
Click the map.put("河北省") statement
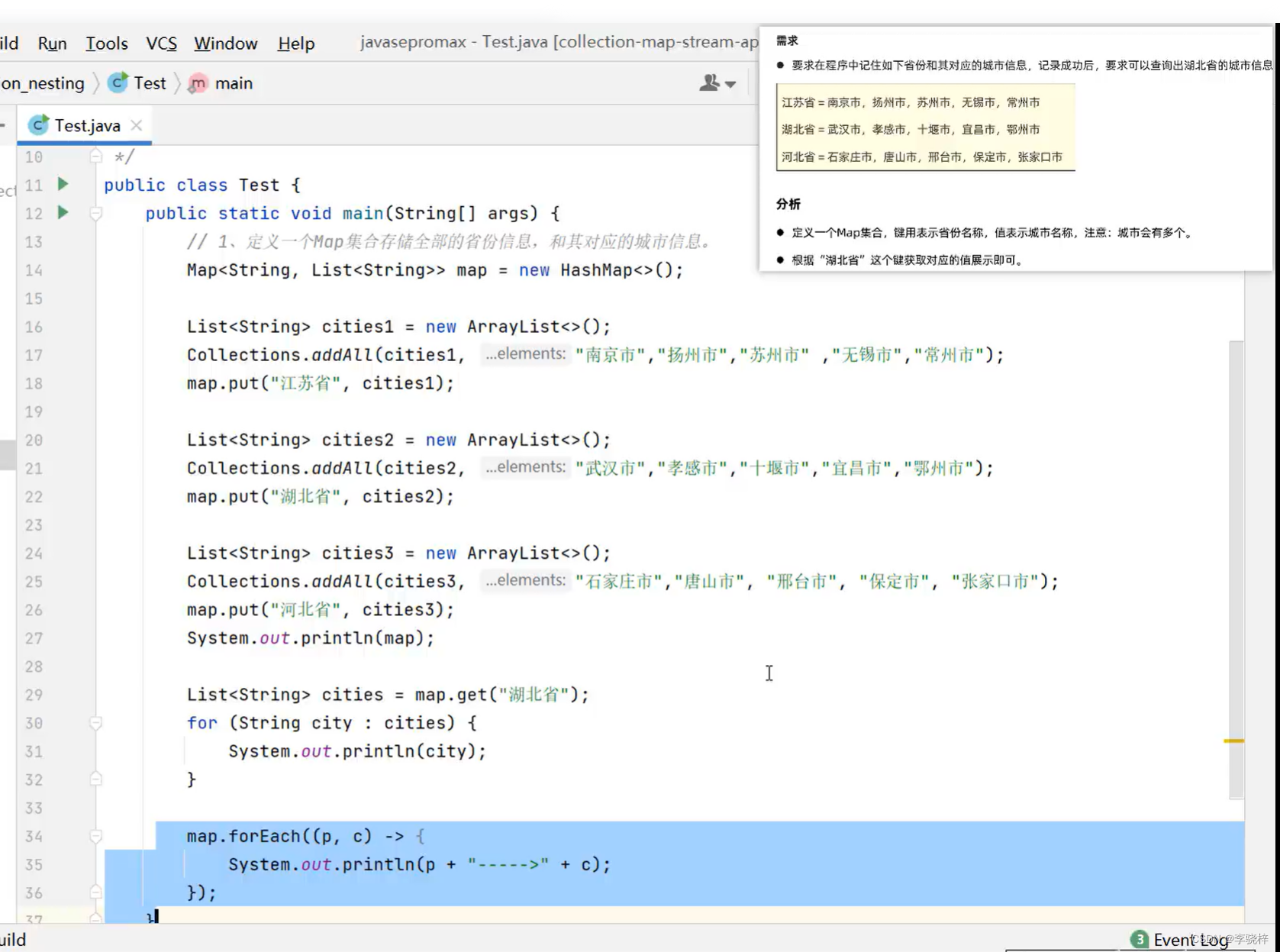[x=321, y=609]
